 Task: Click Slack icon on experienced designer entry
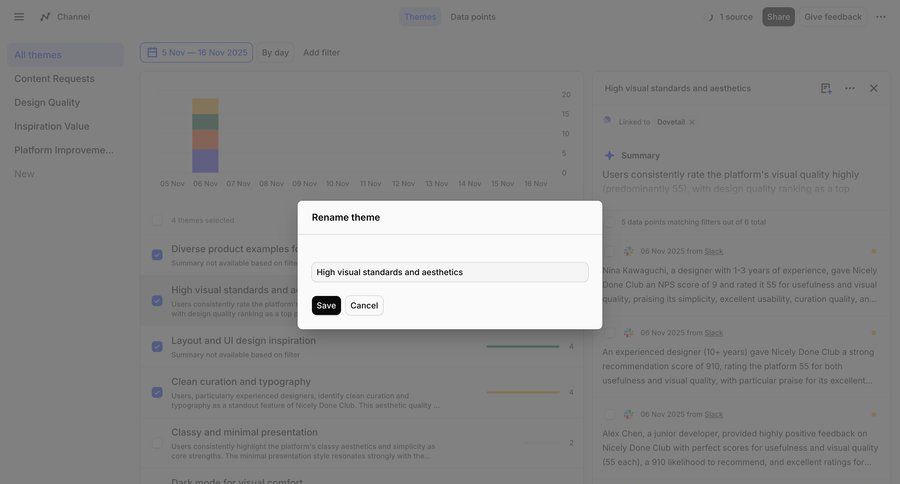629,333
